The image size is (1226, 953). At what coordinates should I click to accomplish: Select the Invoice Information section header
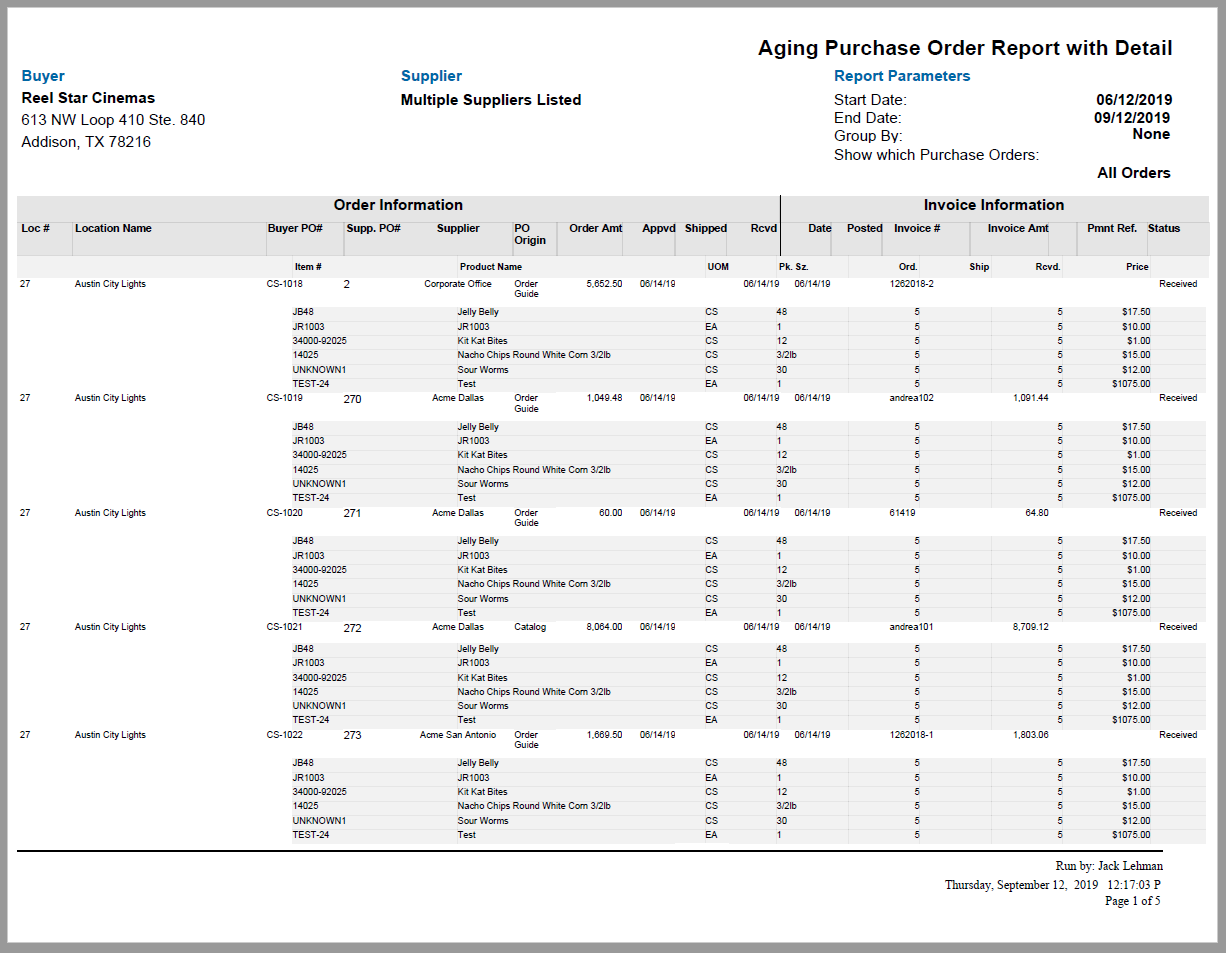click(x=994, y=204)
